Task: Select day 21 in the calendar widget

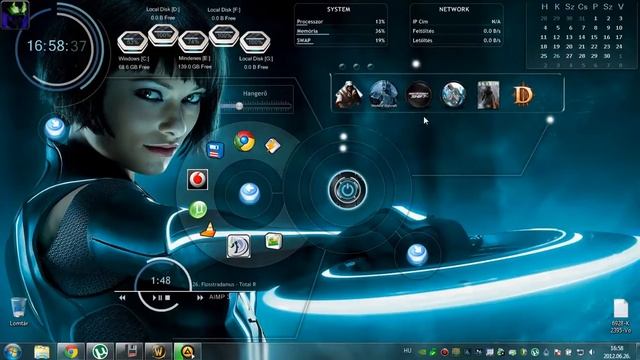Action: coord(582,47)
